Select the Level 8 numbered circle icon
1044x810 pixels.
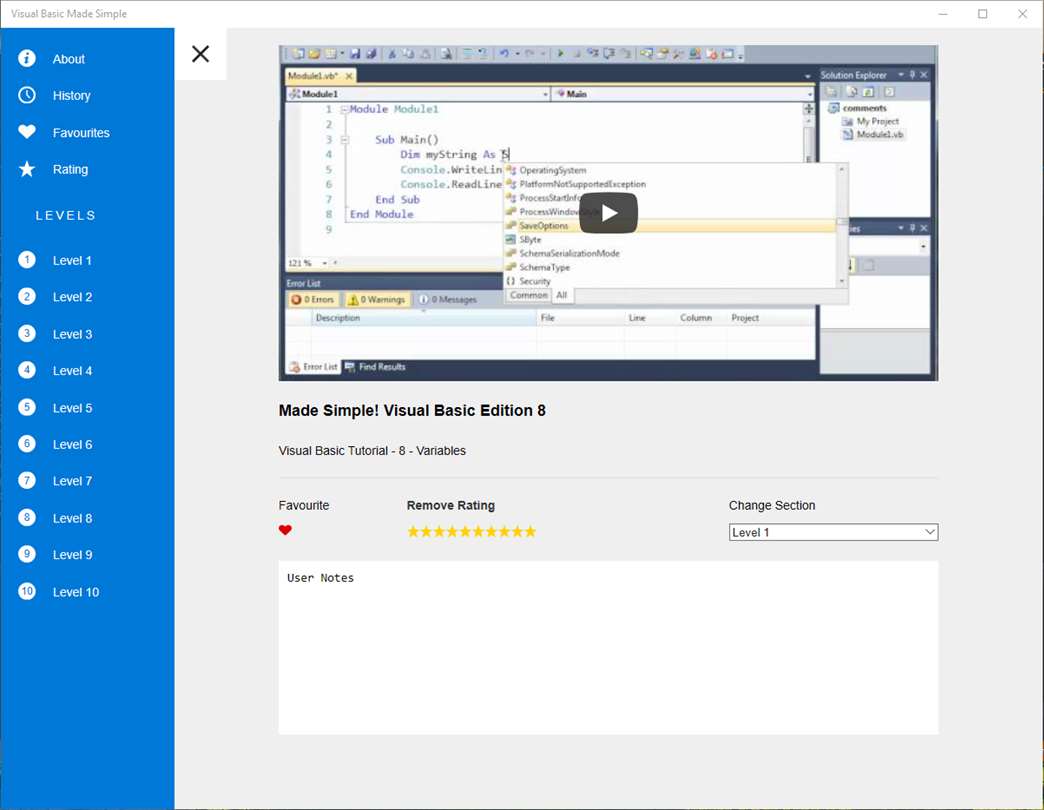pyautogui.click(x=27, y=517)
